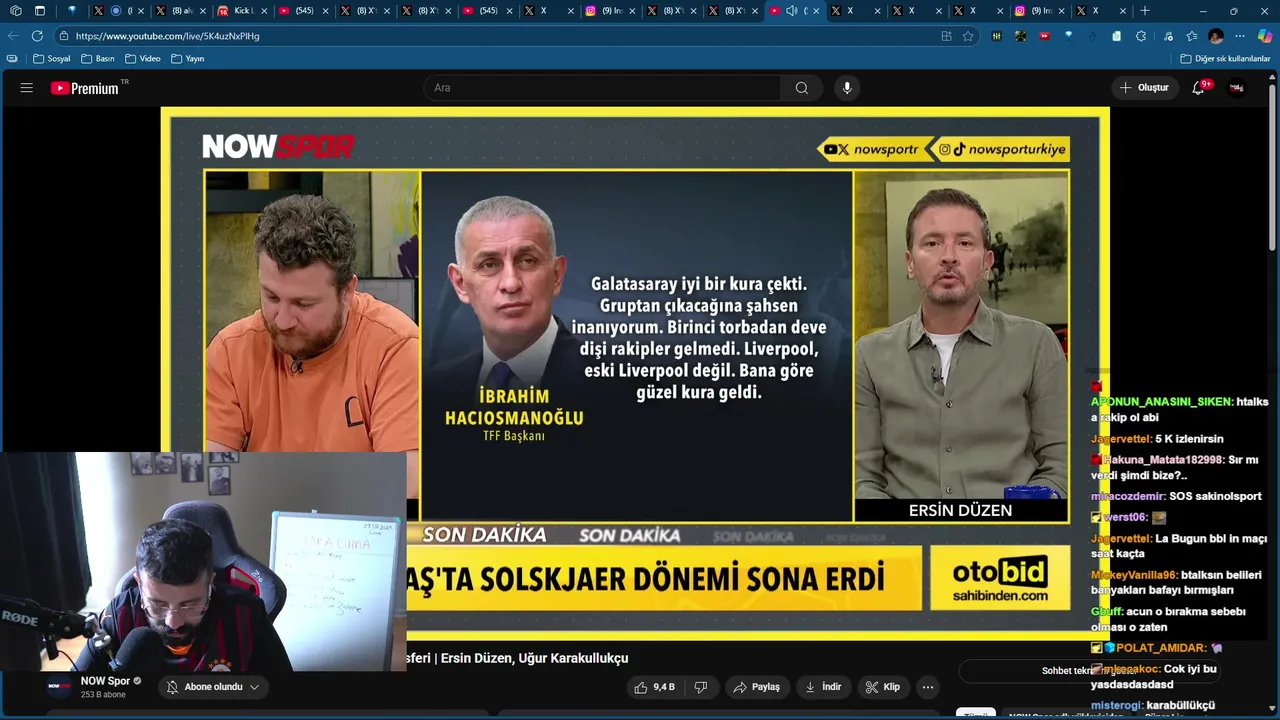Open the browser profile picture
1280x720 pixels.
[1216, 36]
